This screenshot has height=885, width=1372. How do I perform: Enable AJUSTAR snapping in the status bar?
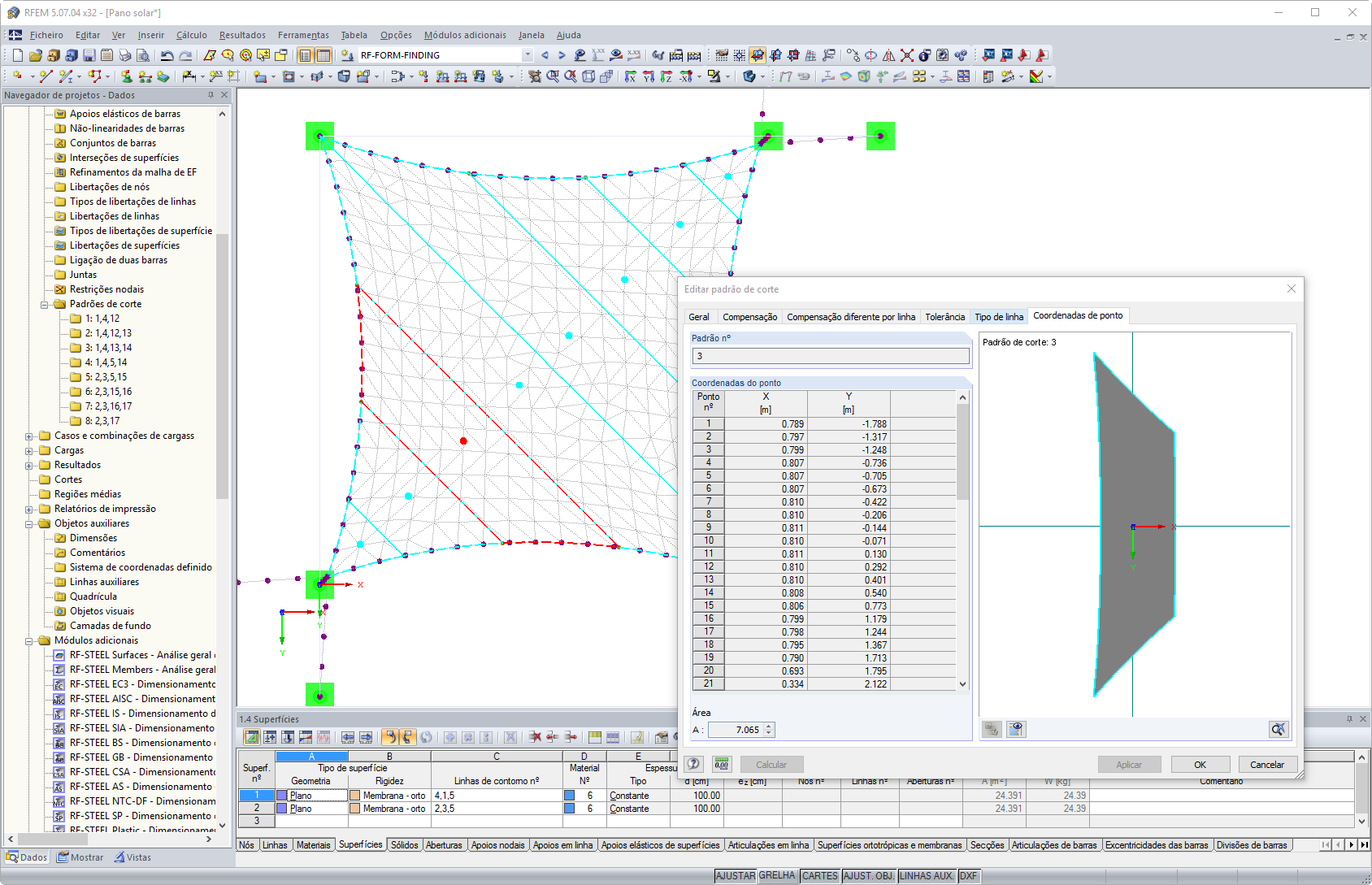click(x=736, y=876)
